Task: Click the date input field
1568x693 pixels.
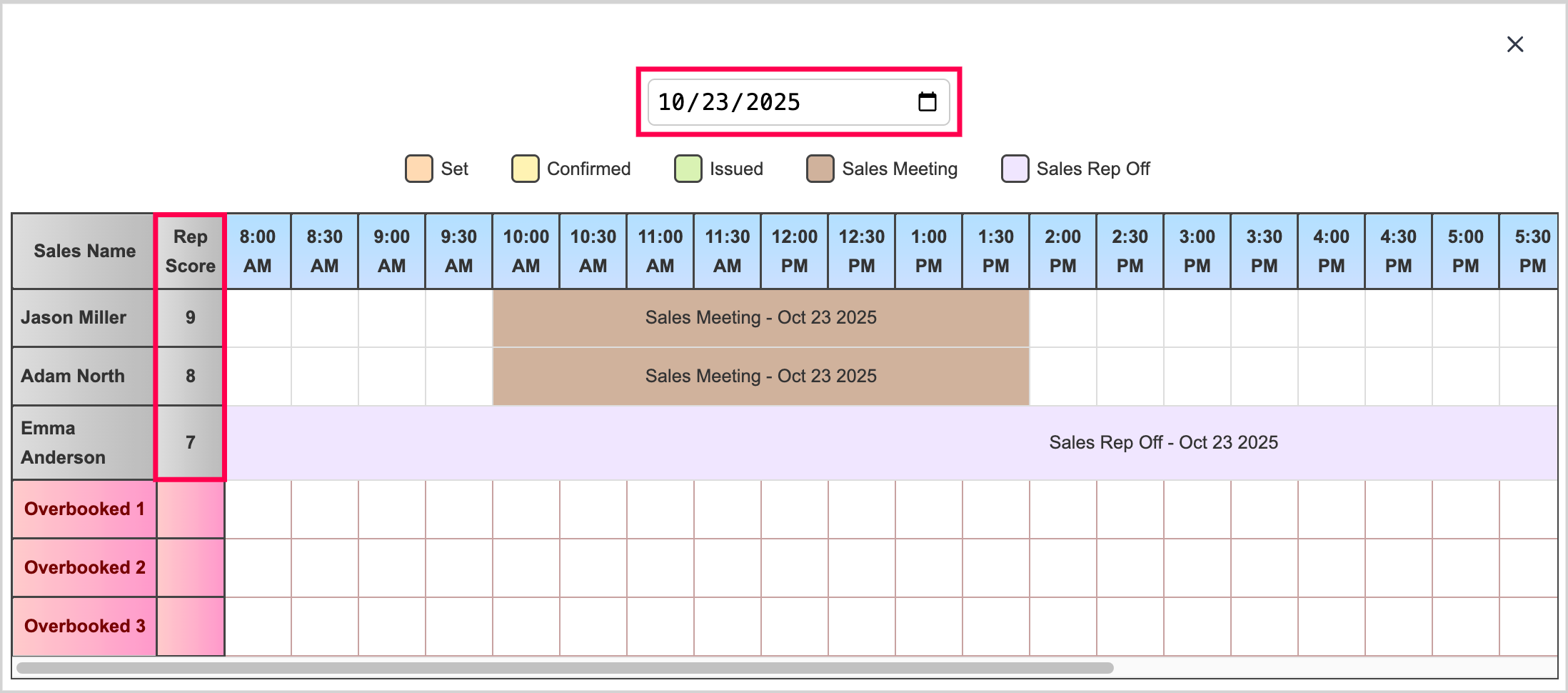Action: (771, 102)
